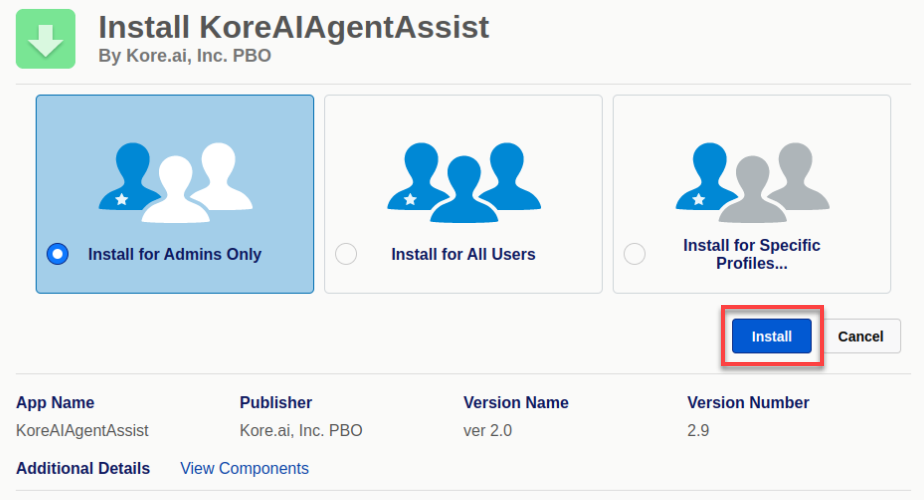Open the View Components link
The height and width of the screenshot is (500, 924).
244,468
